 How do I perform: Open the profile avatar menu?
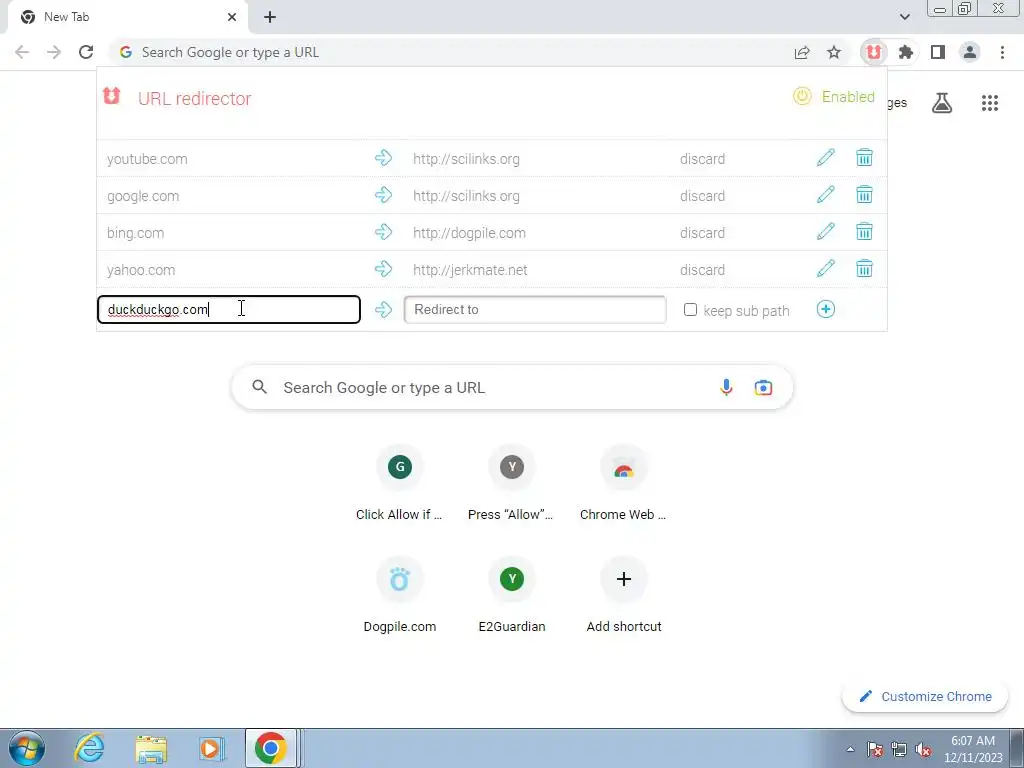(x=970, y=52)
